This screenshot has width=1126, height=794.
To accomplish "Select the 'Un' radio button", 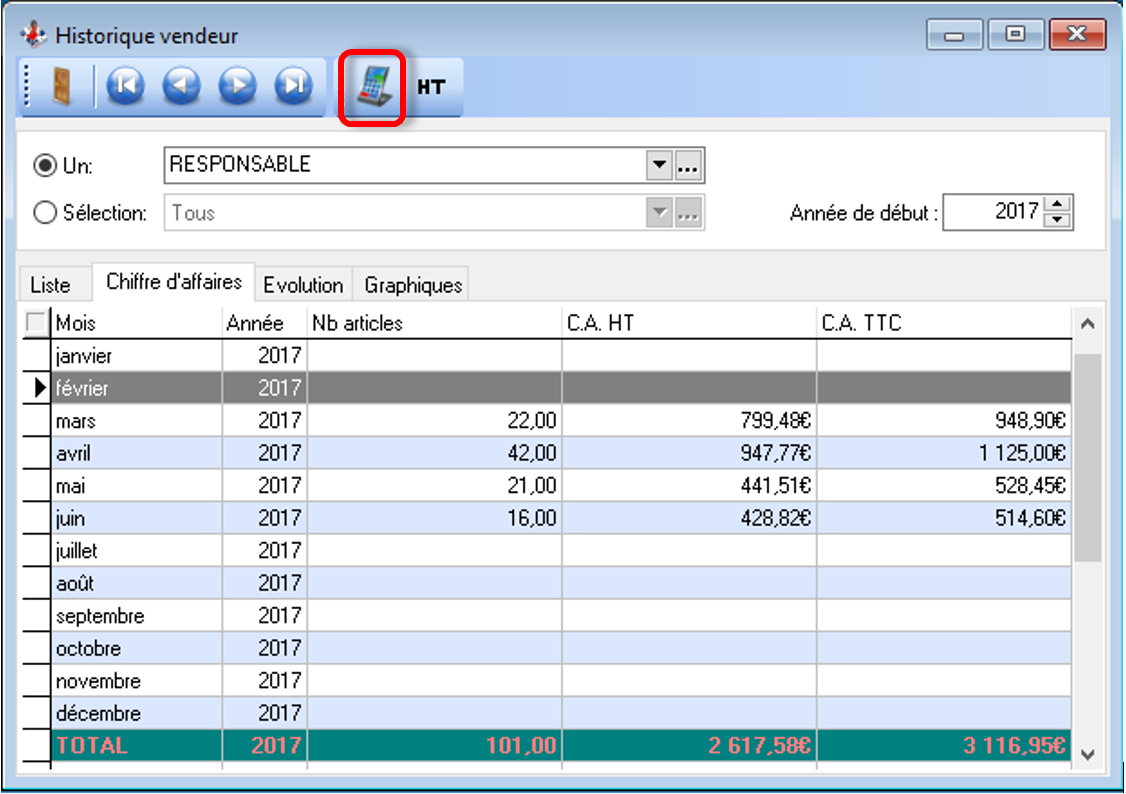I will coord(45,166).
